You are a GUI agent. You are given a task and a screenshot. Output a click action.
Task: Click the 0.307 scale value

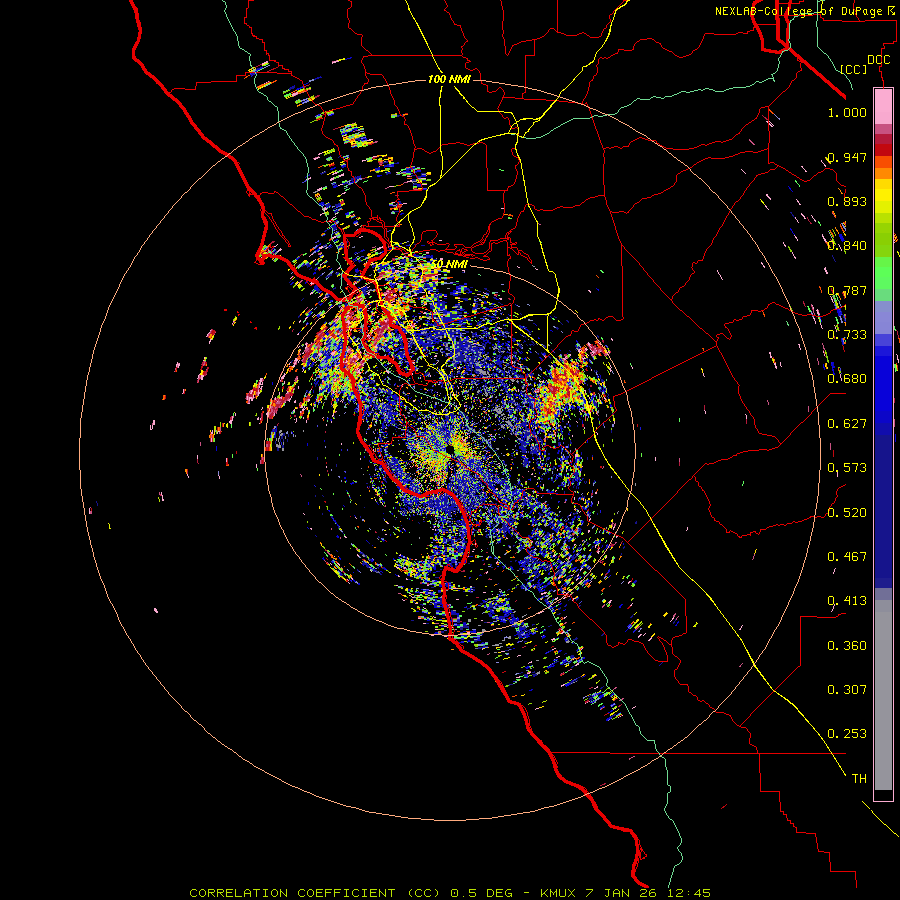click(847, 690)
